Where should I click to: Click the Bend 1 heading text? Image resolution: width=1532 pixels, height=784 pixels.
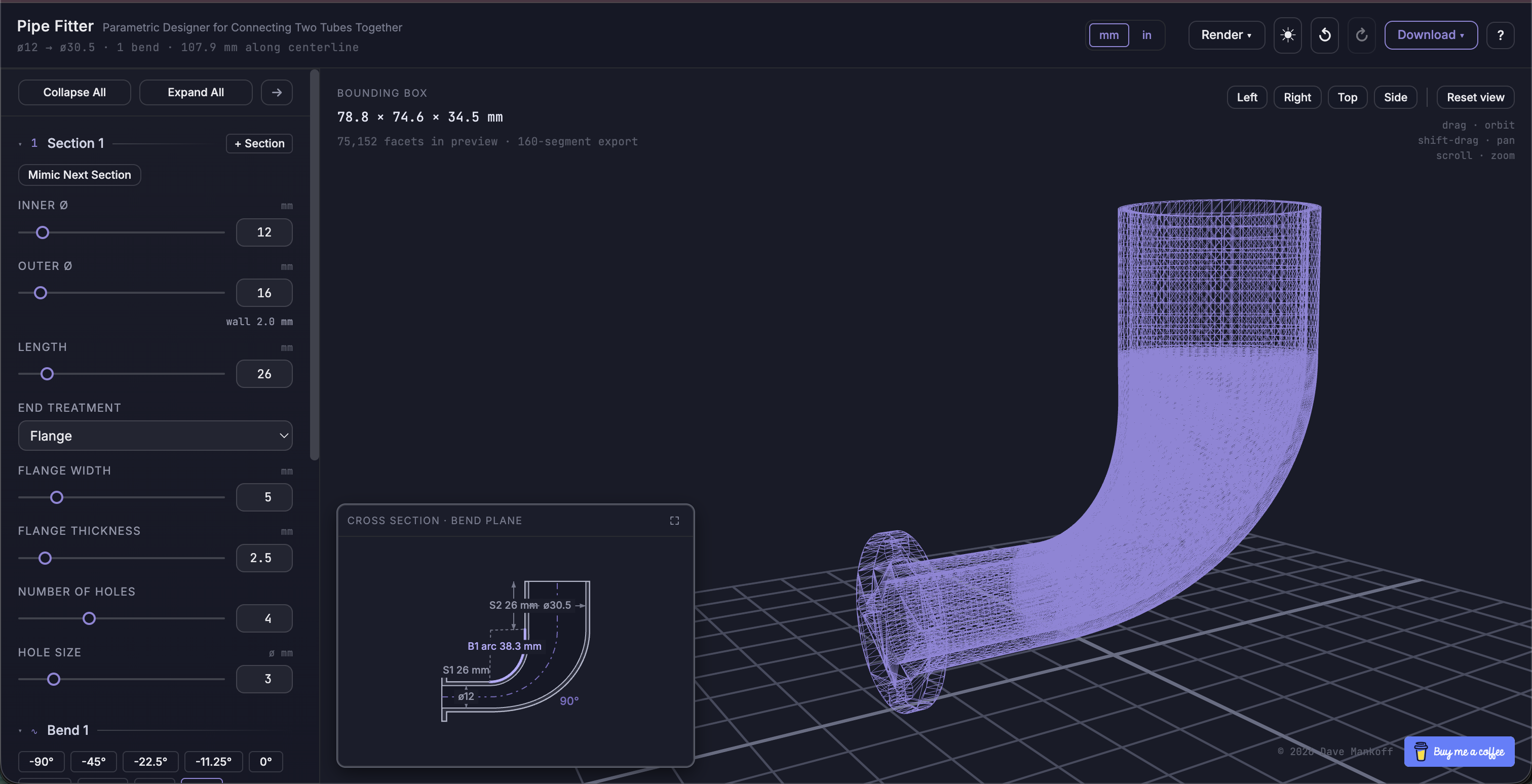pos(68,730)
